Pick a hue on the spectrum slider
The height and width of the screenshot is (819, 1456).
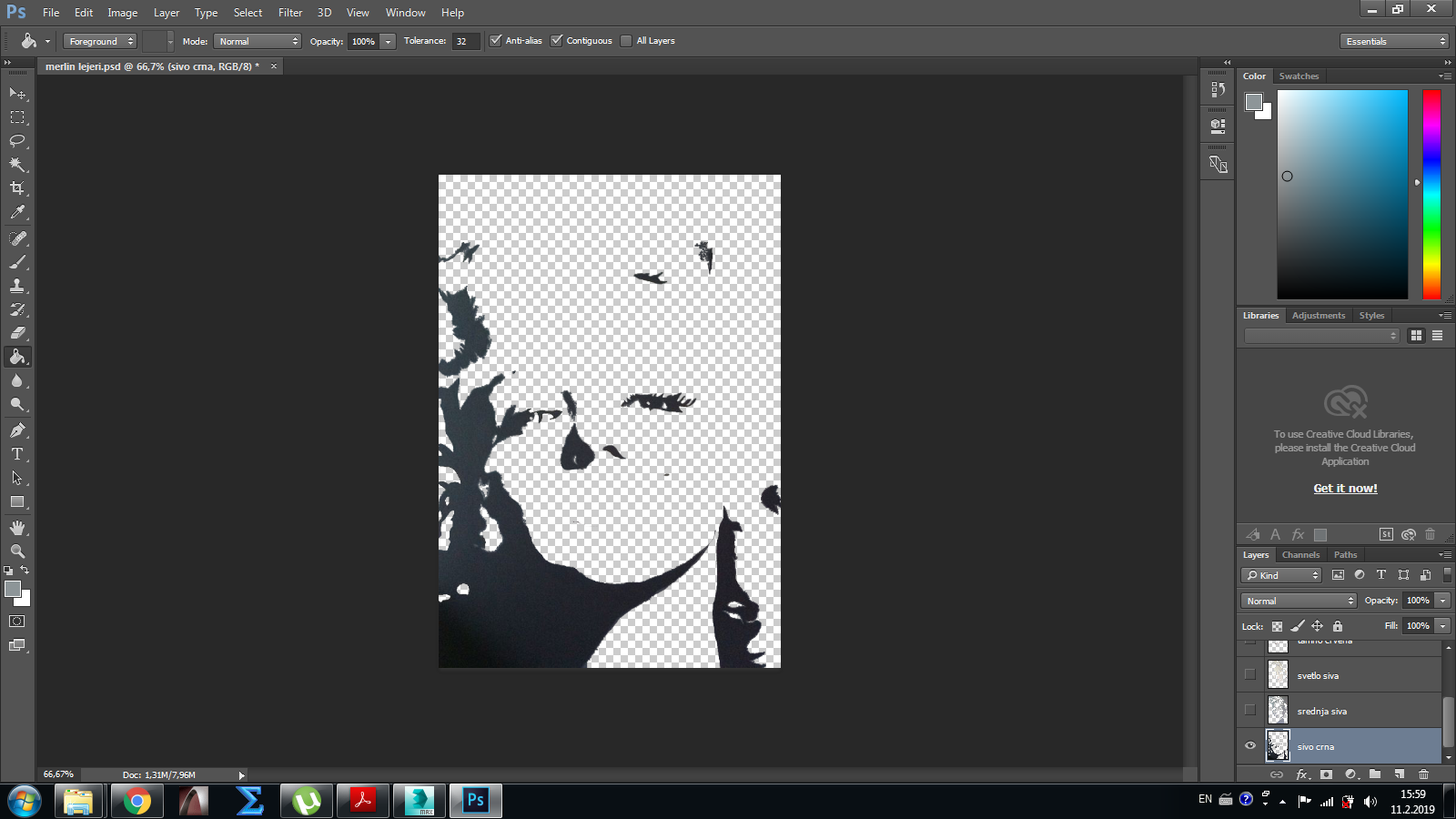pyautogui.click(x=1431, y=195)
